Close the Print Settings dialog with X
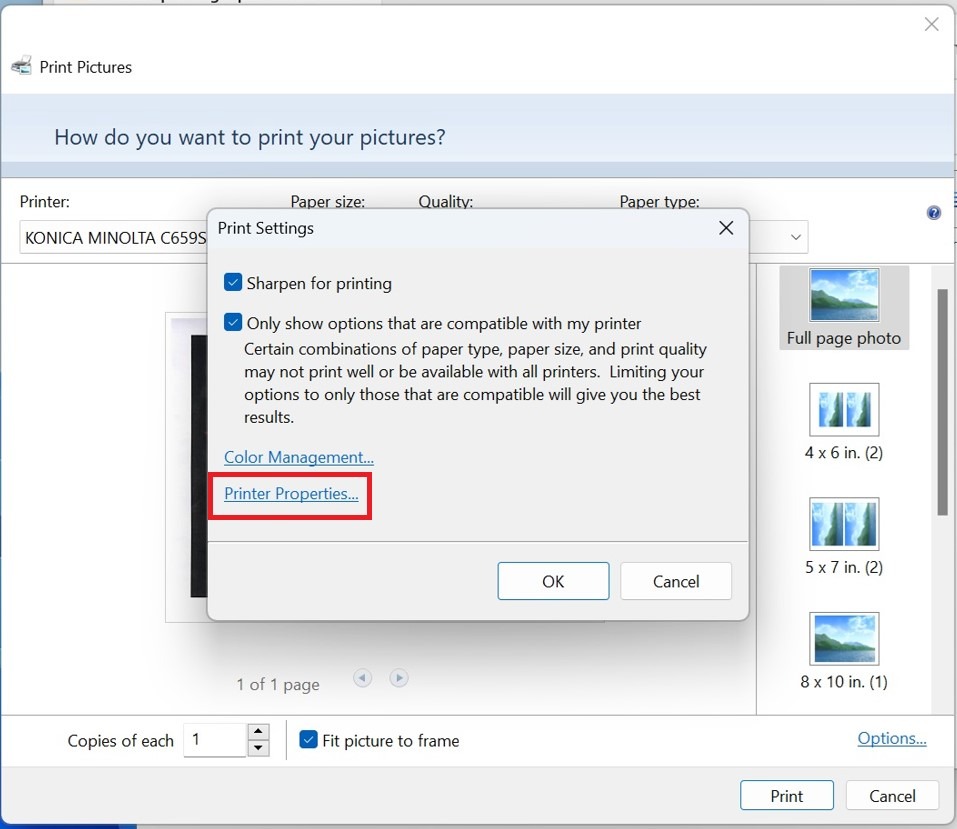This screenshot has width=957, height=829. [726, 228]
